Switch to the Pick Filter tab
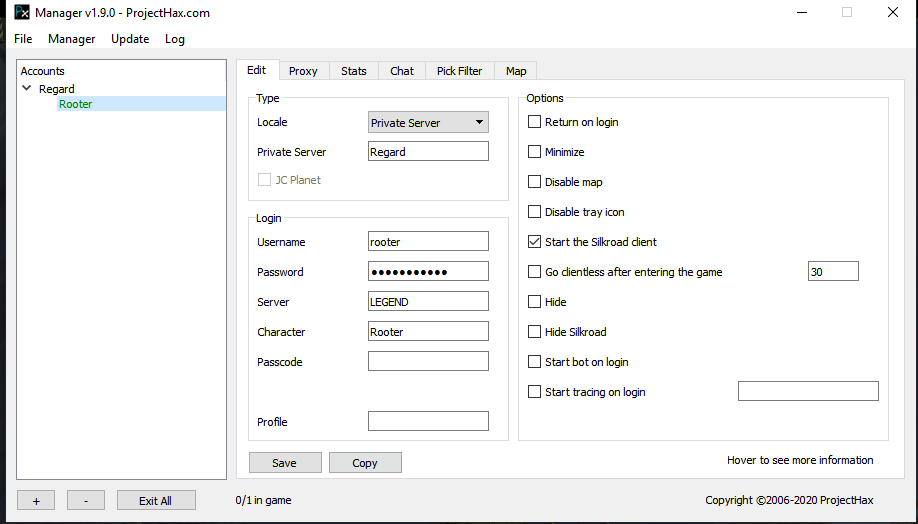Image resolution: width=918 pixels, height=524 pixels. [459, 71]
